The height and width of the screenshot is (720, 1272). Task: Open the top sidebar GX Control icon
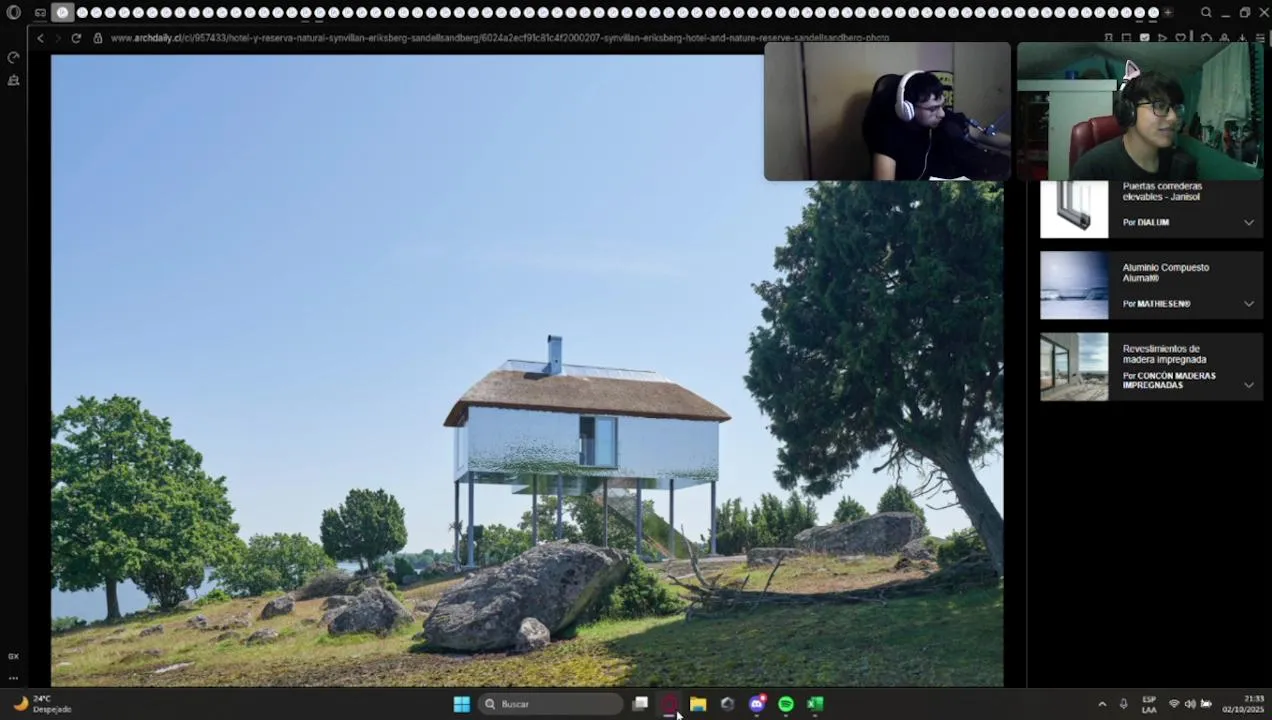(x=13, y=57)
